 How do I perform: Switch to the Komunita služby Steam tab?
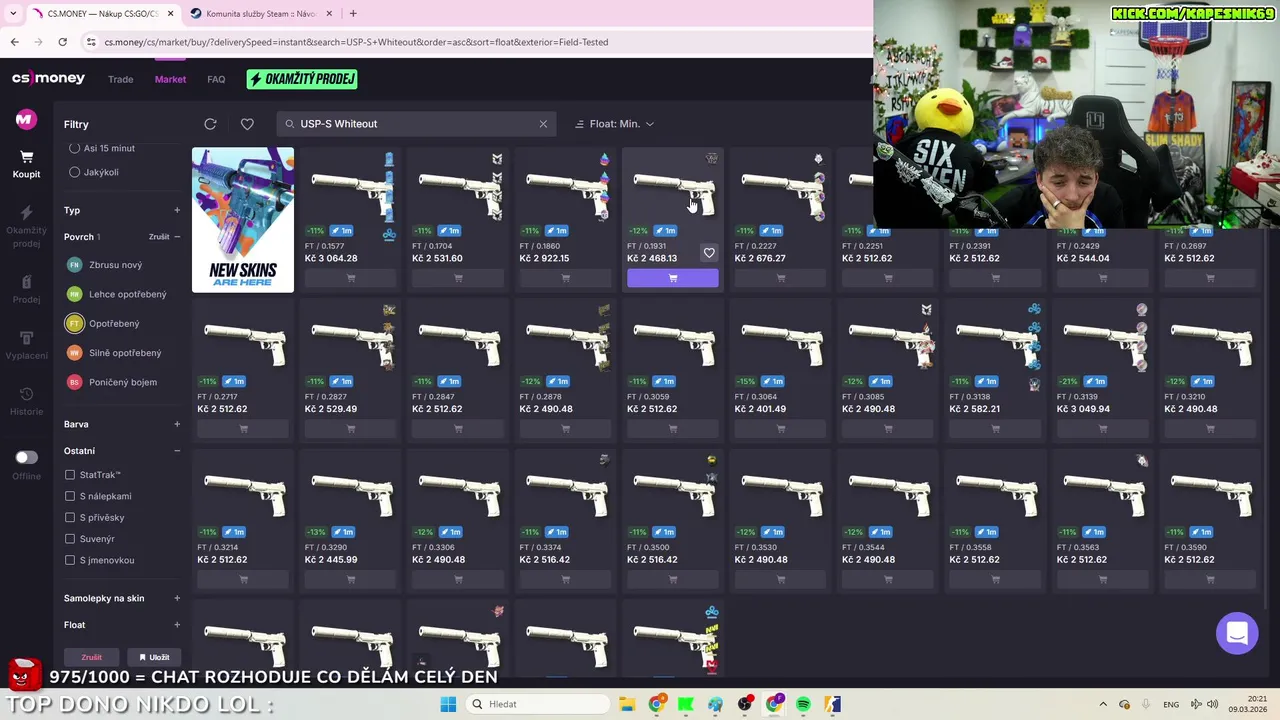[x=259, y=13]
